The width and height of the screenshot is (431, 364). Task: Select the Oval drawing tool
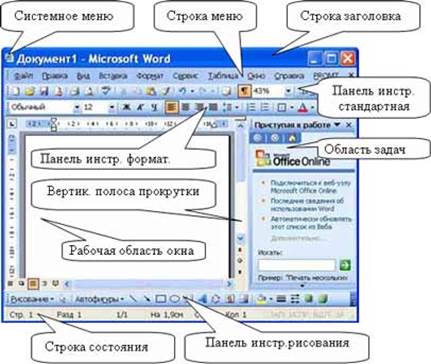174,299
